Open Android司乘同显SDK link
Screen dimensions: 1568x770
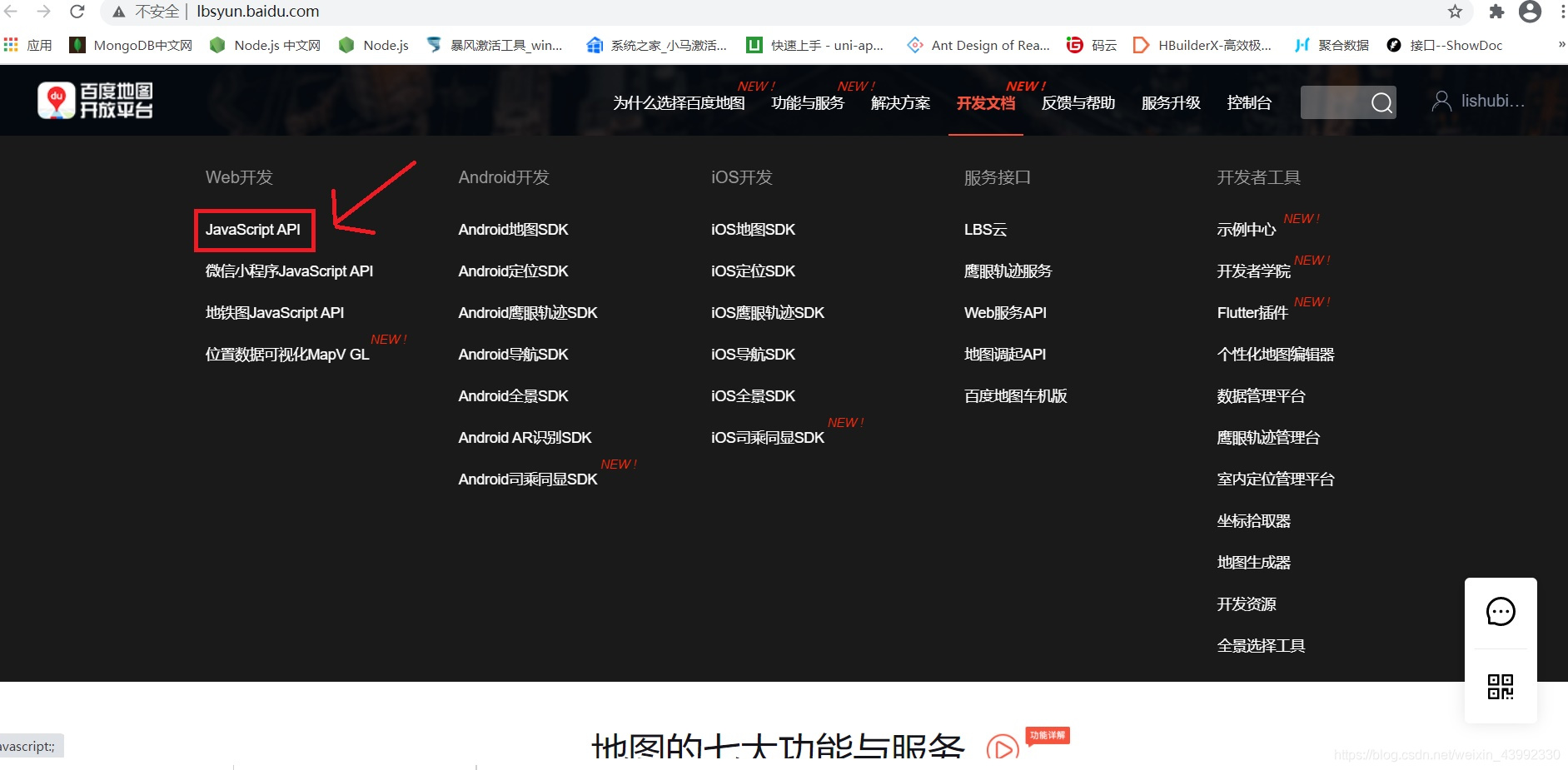point(528,479)
